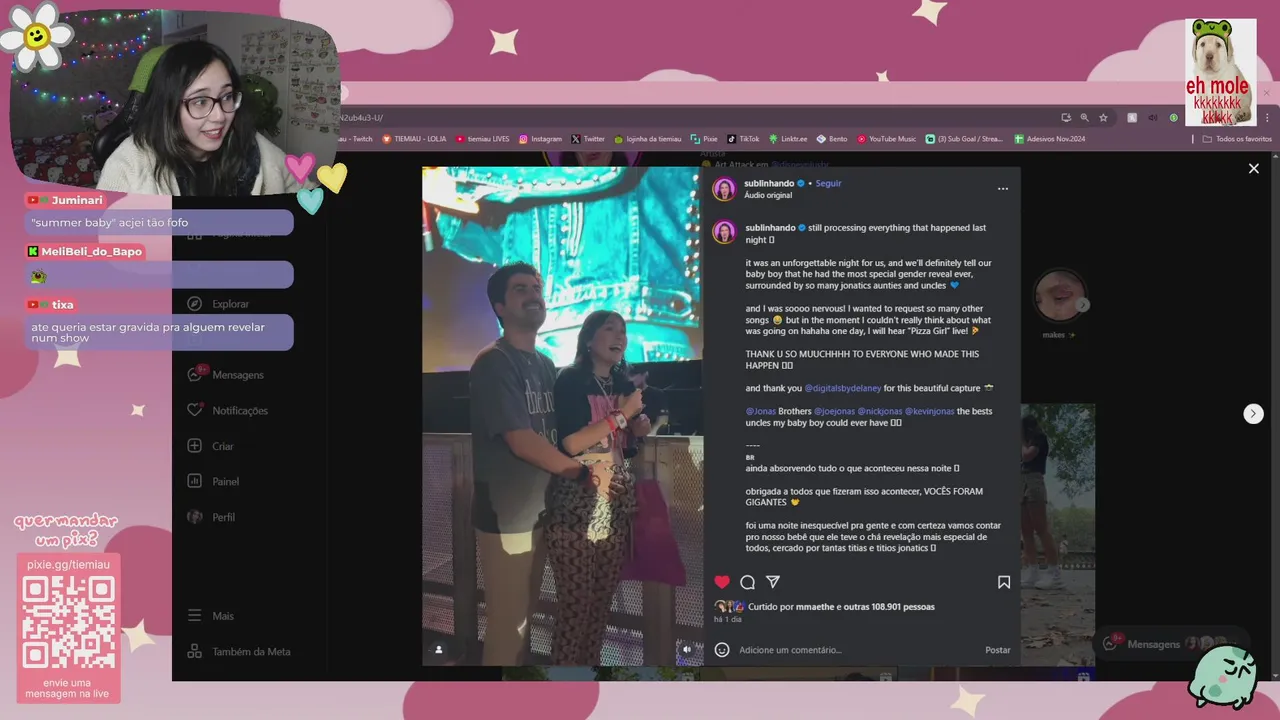Screen dimensions: 1280x720
Task: Open 'Também da Meta' in the sidebar
Action: pyautogui.click(x=239, y=652)
